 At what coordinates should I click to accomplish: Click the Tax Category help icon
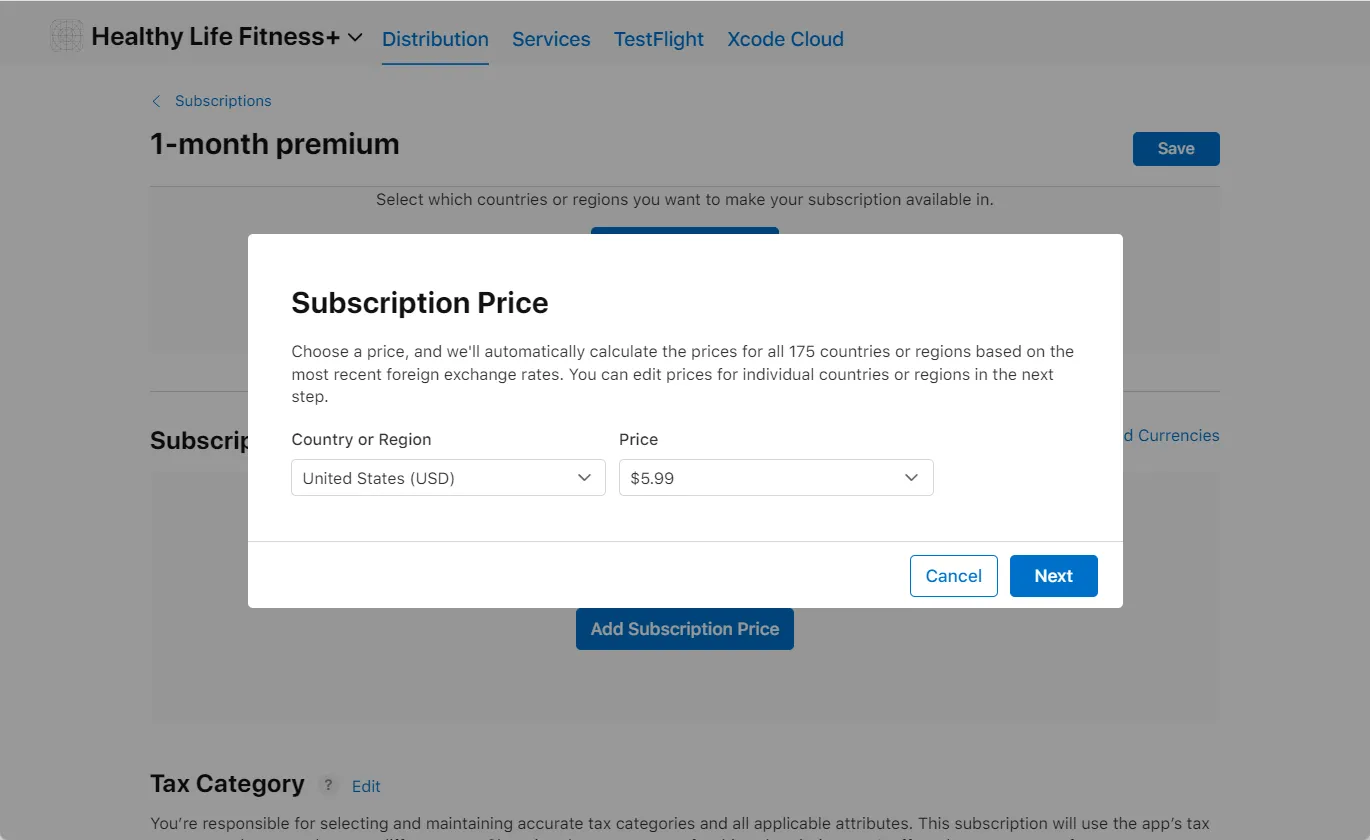(328, 785)
